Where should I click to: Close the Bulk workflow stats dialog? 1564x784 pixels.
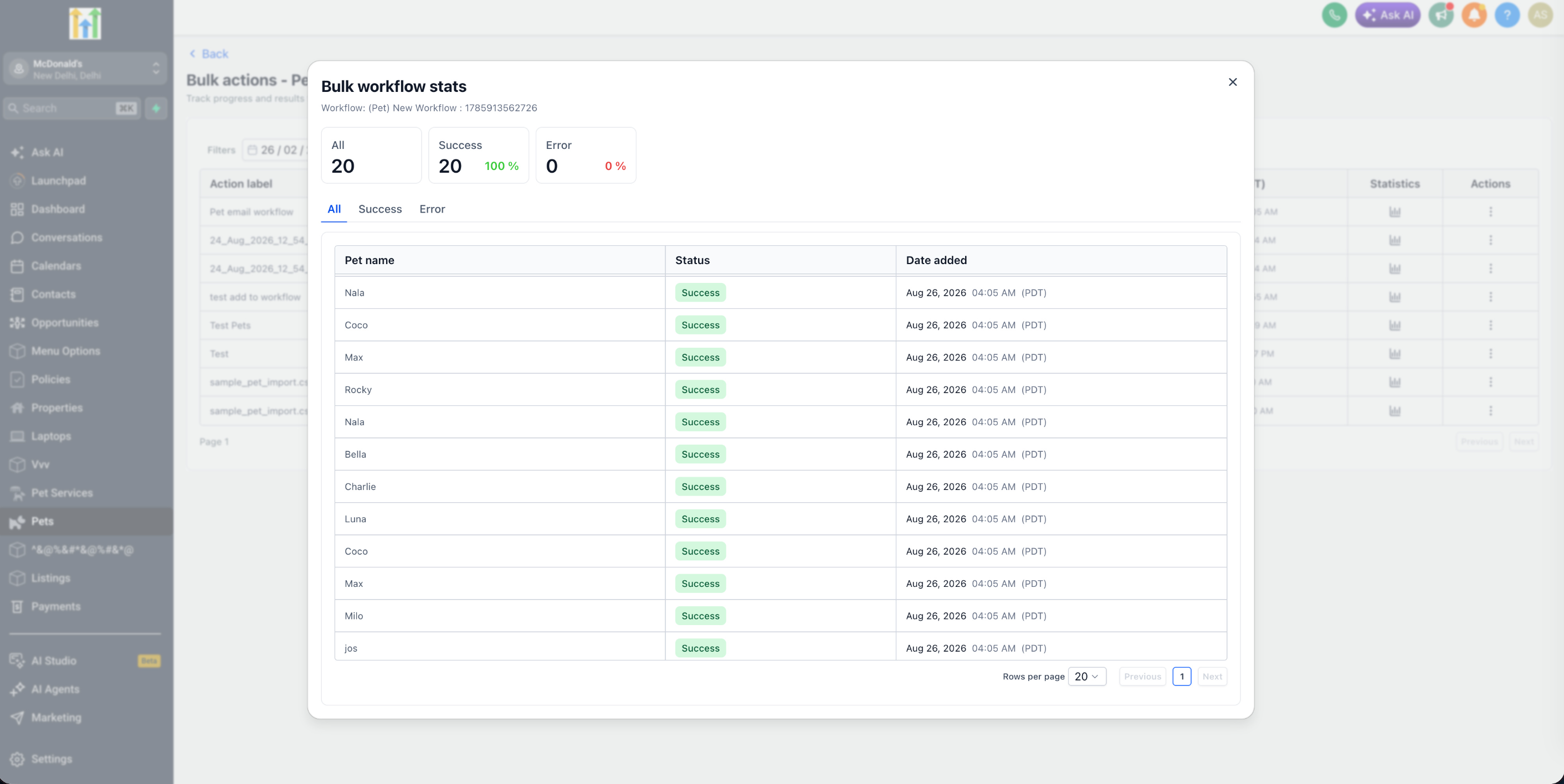(1233, 82)
